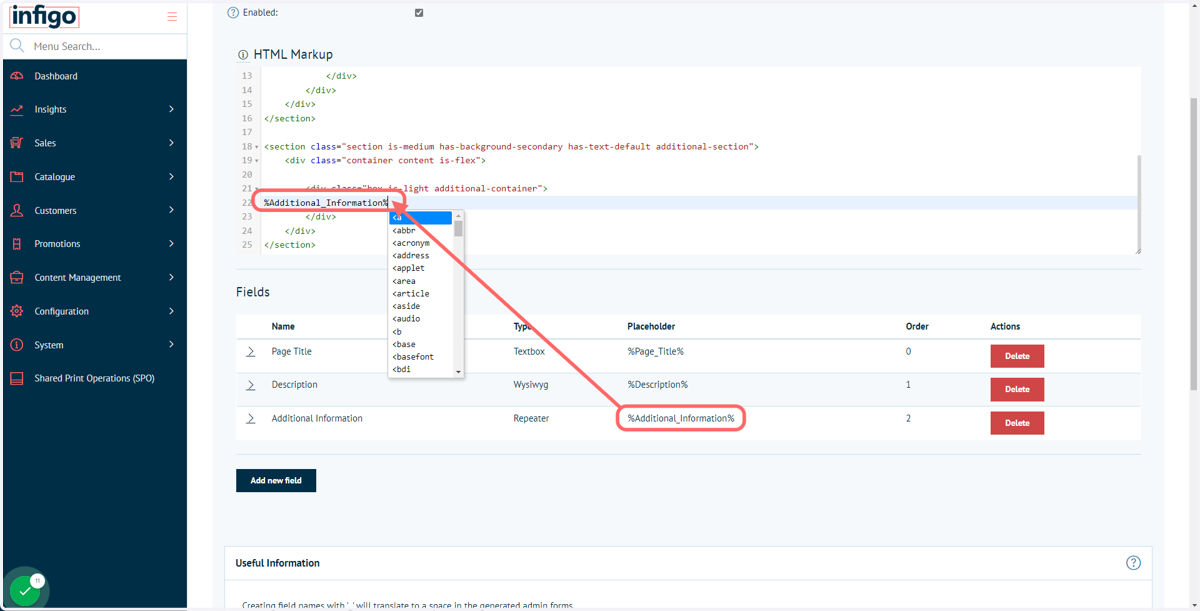Screen dimensions: 1200x611
Task: Click the System info icon
Action: (17, 345)
